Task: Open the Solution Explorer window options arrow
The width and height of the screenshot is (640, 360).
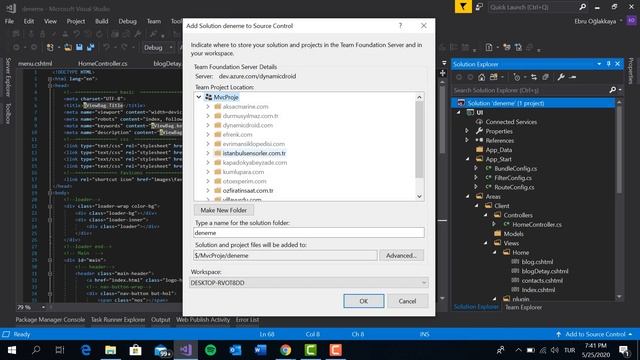Action: point(599,64)
